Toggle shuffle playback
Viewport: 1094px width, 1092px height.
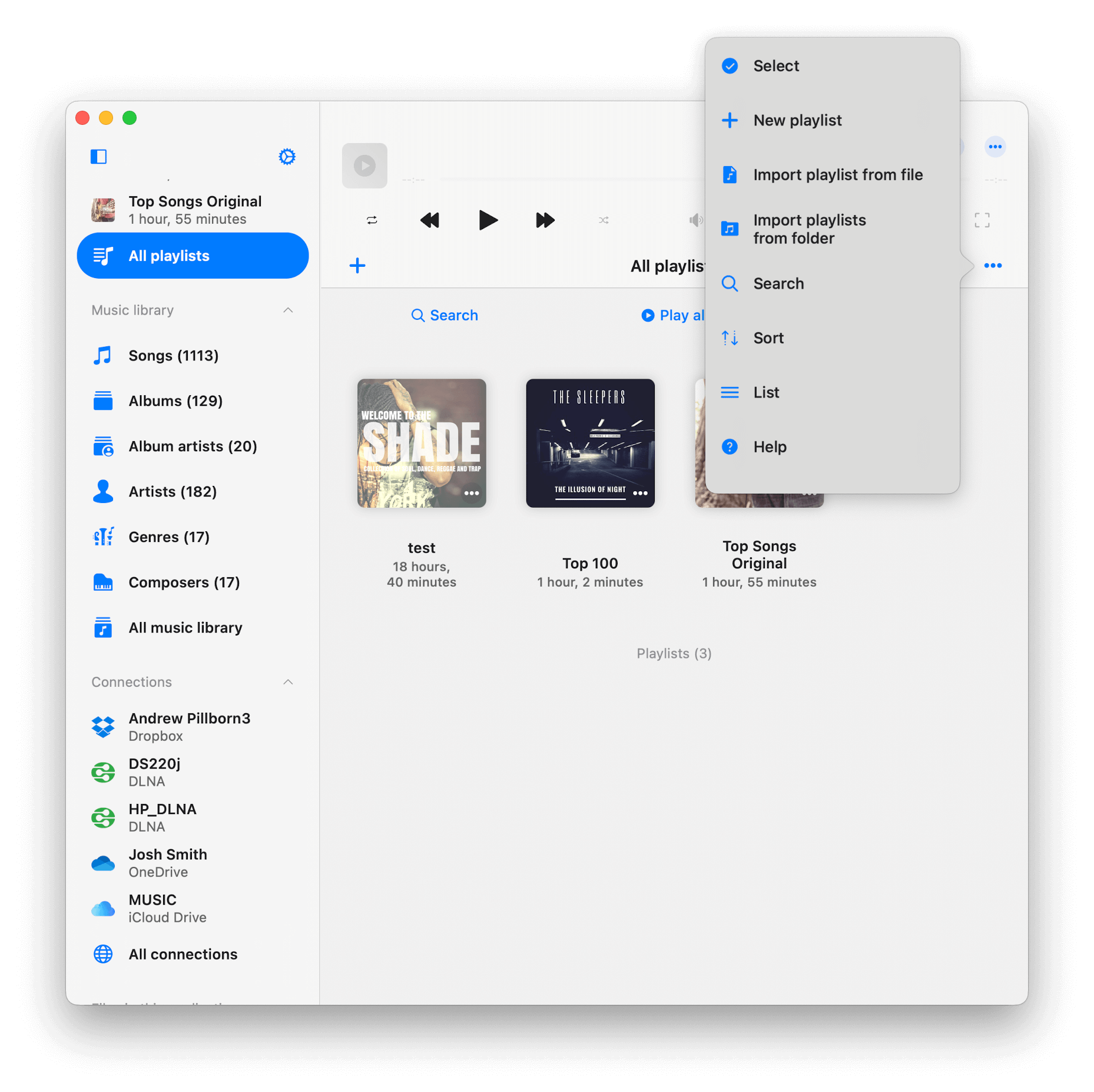click(x=604, y=220)
